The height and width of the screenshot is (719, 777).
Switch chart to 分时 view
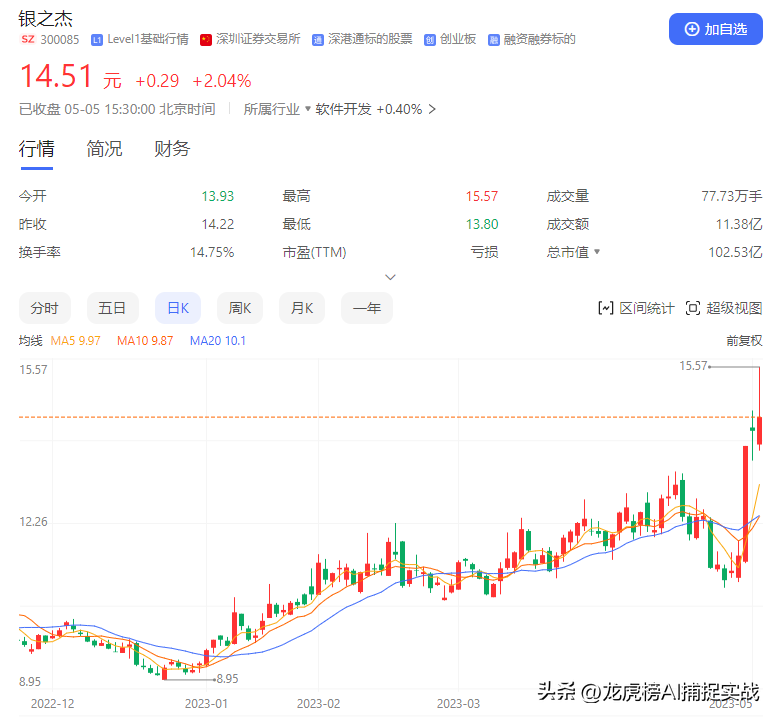tap(45, 308)
